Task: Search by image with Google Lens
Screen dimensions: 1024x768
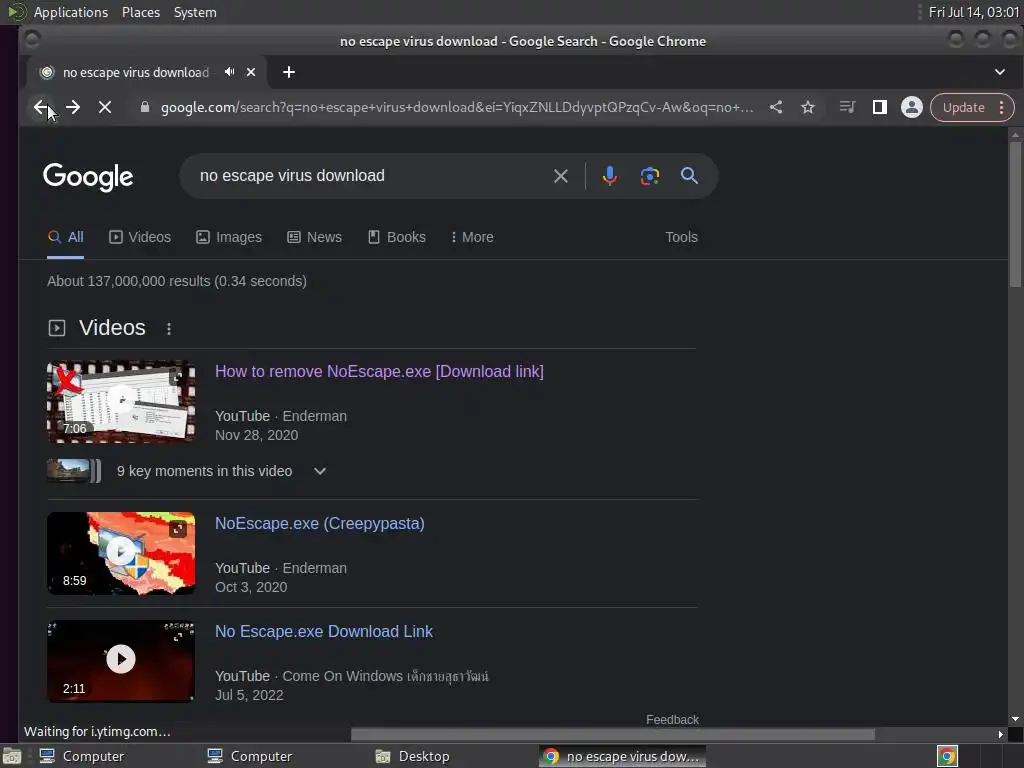Action: tap(650, 176)
